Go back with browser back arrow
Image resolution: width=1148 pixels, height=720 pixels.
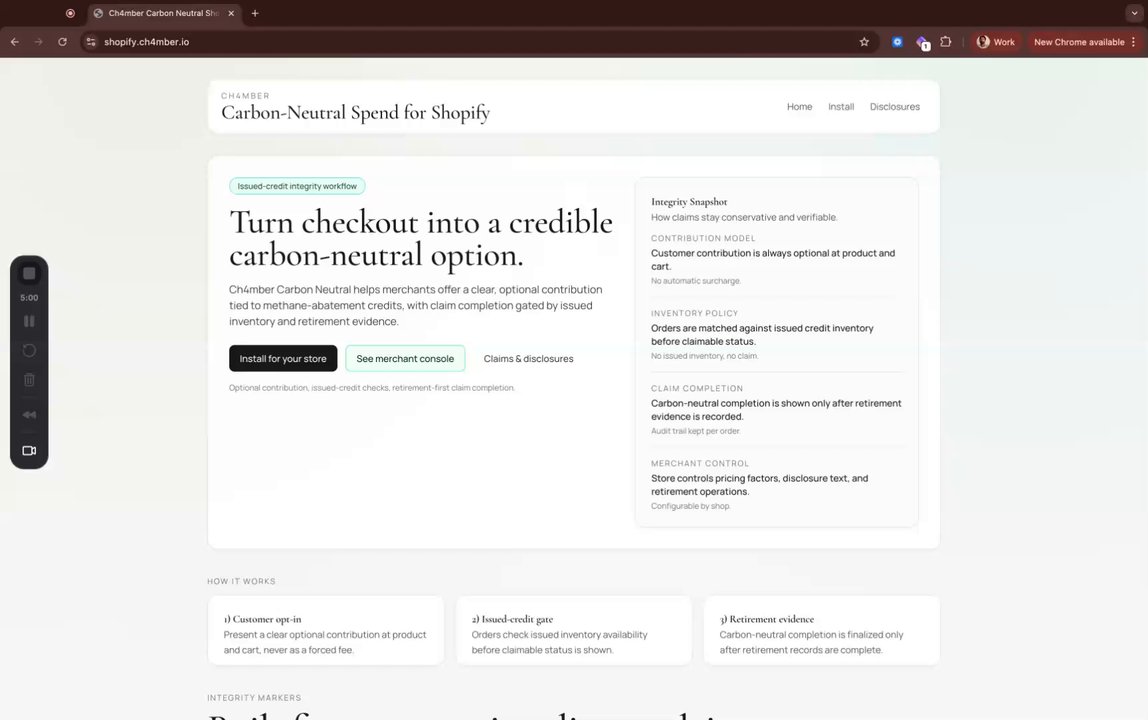(15, 42)
